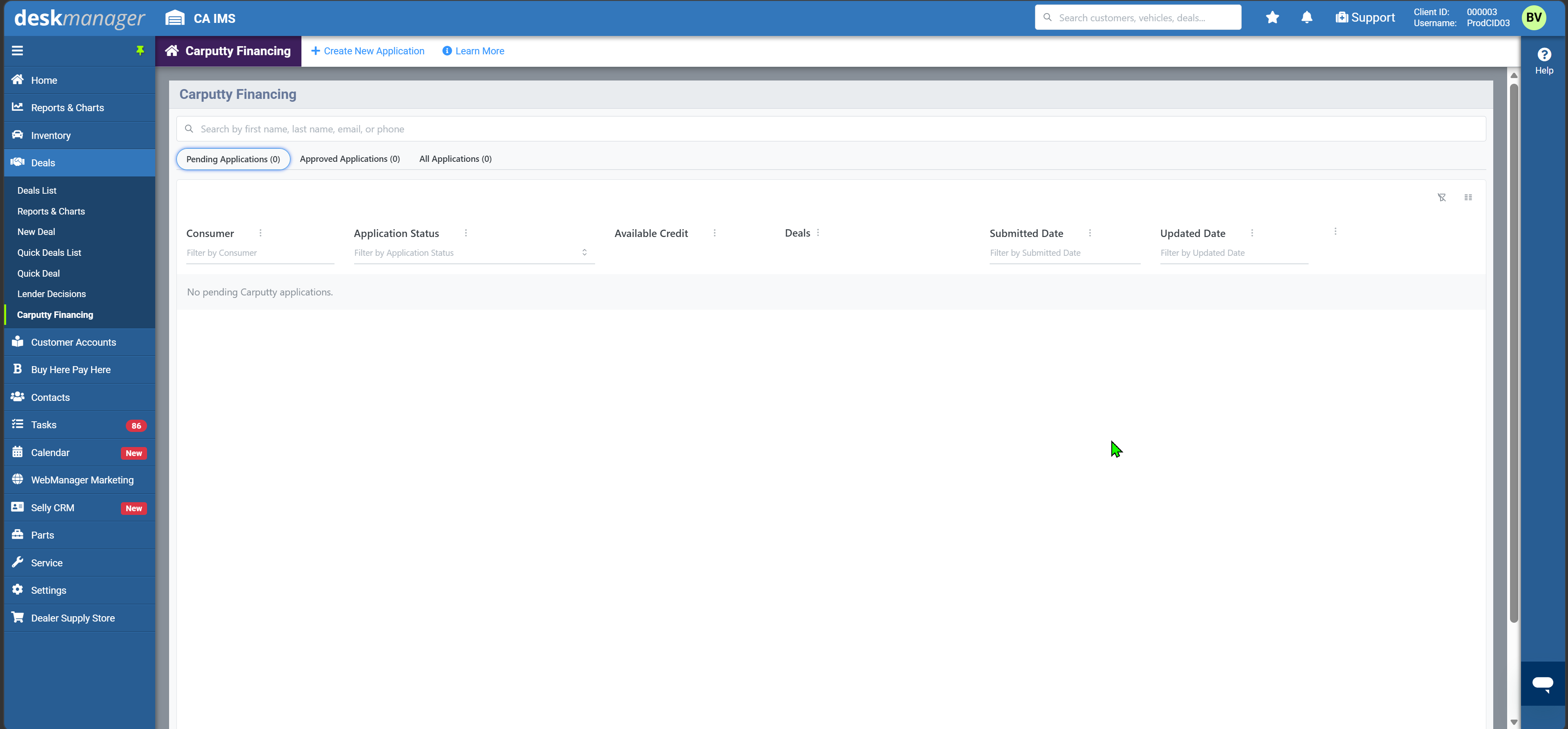Open New Deal submenu item
The height and width of the screenshot is (729, 1568).
pyautogui.click(x=36, y=232)
